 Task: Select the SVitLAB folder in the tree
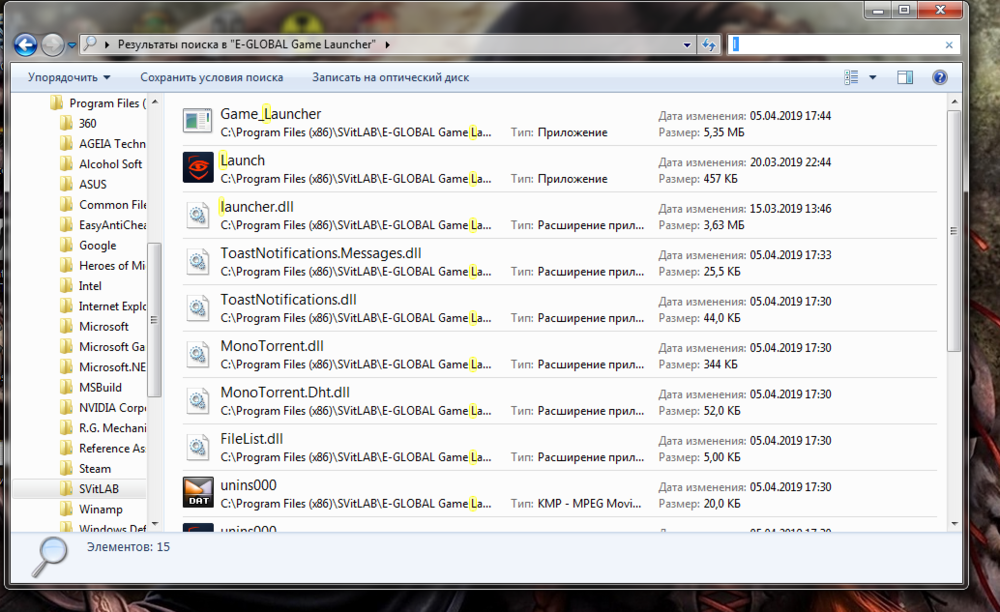click(99, 489)
